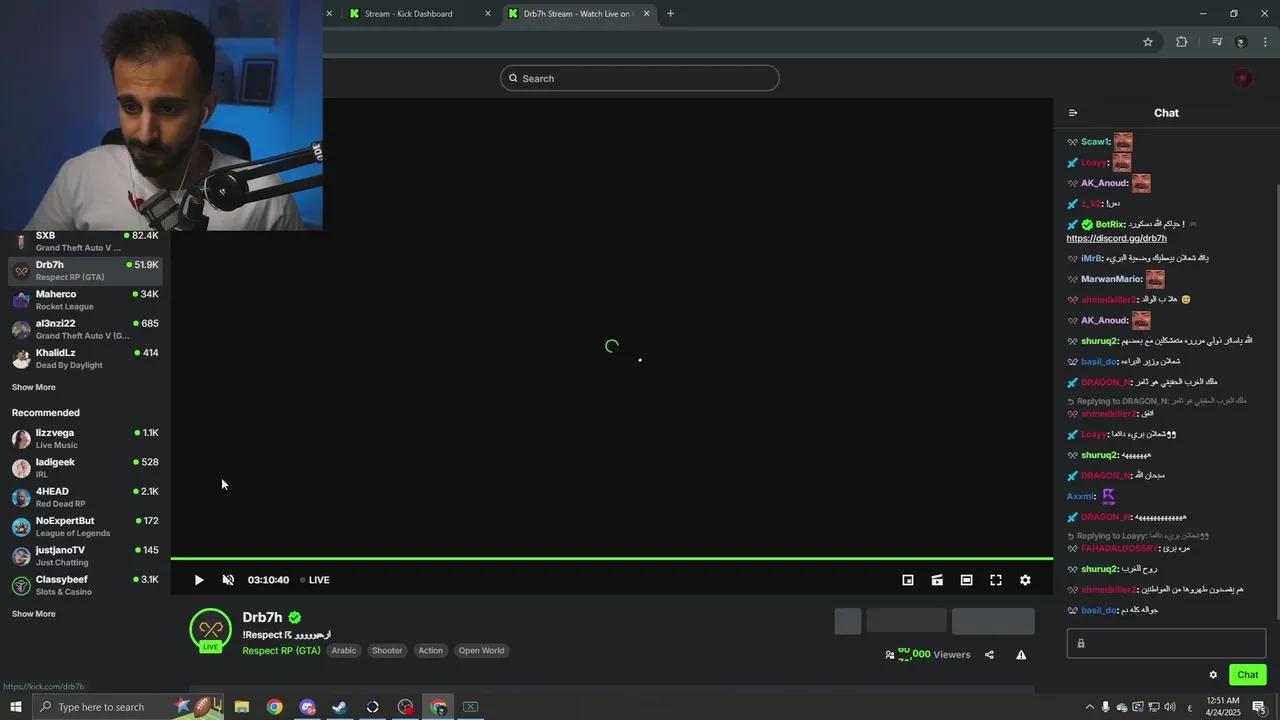The height and width of the screenshot is (720, 1280).
Task: Open Maherco Rocket League channel
Action: [85, 300]
